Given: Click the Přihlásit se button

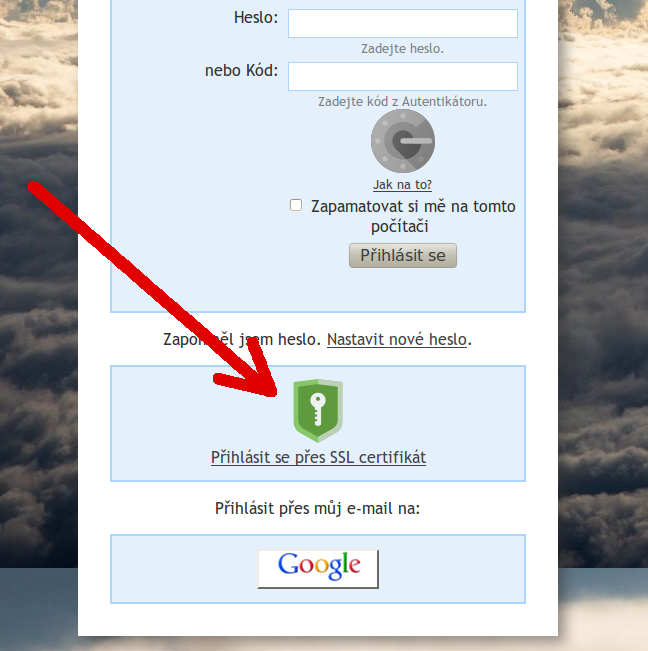Looking at the screenshot, I should tap(403, 255).
